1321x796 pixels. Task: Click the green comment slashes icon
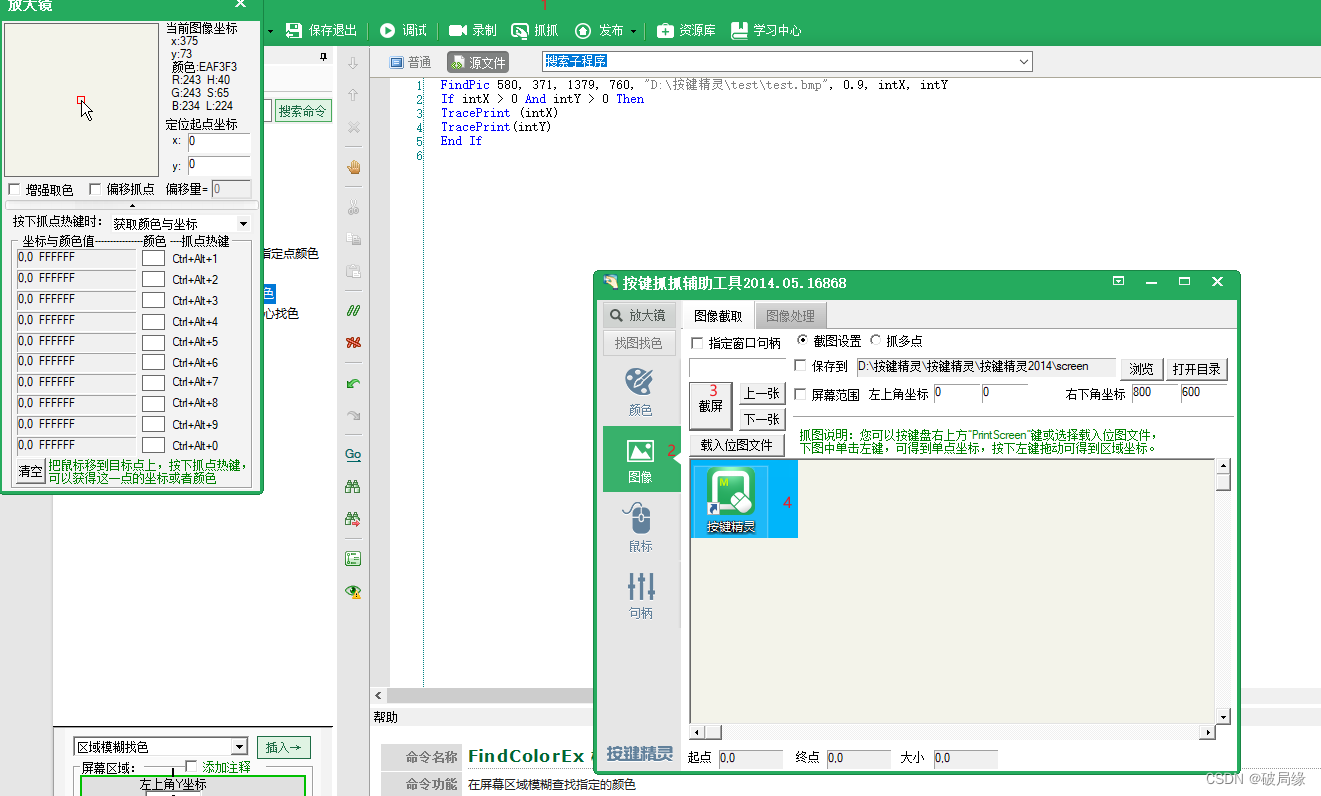coord(353,311)
